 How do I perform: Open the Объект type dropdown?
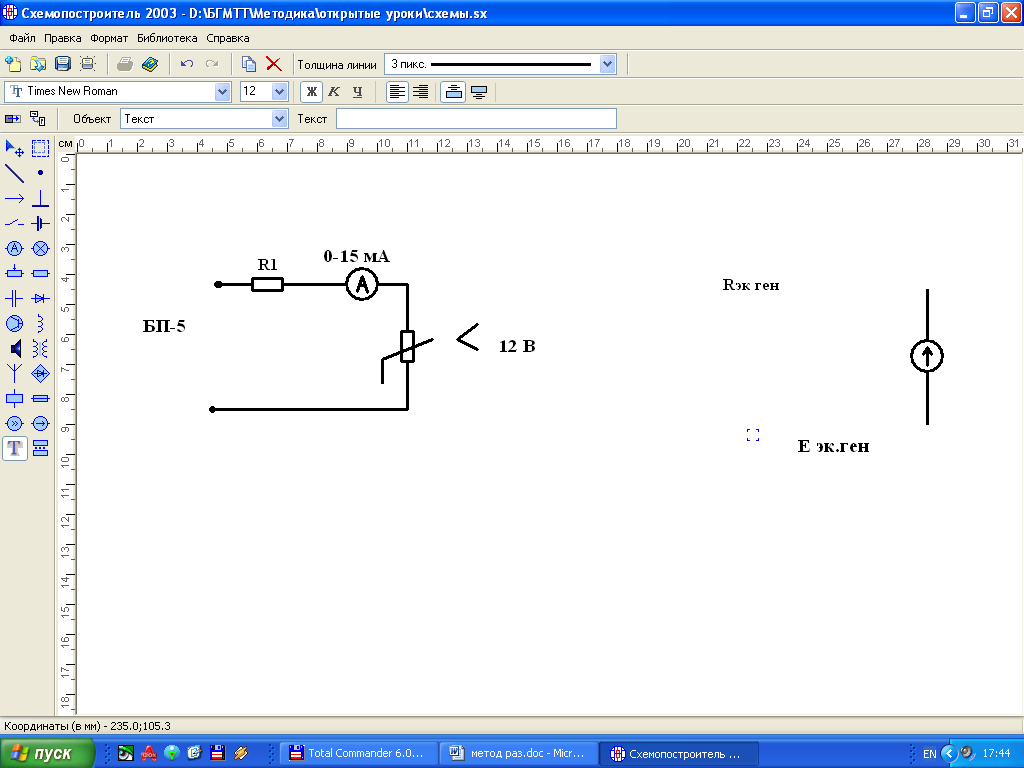pos(280,119)
